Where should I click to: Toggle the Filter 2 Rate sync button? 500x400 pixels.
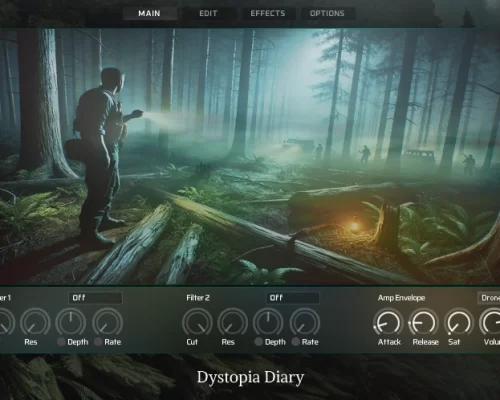[x=295, y=342]
